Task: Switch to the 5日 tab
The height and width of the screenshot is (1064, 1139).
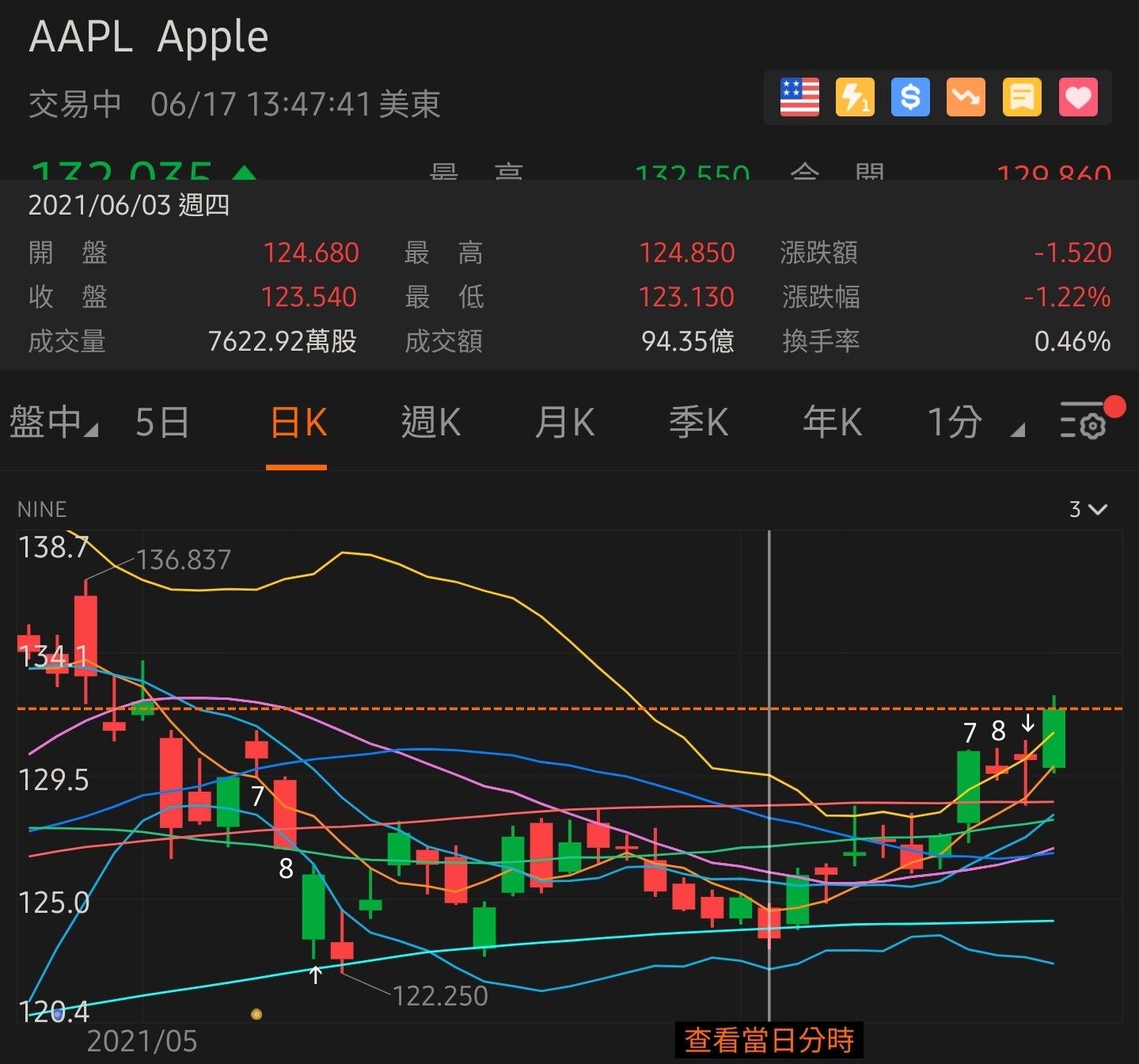Action: tap(162, 422)
